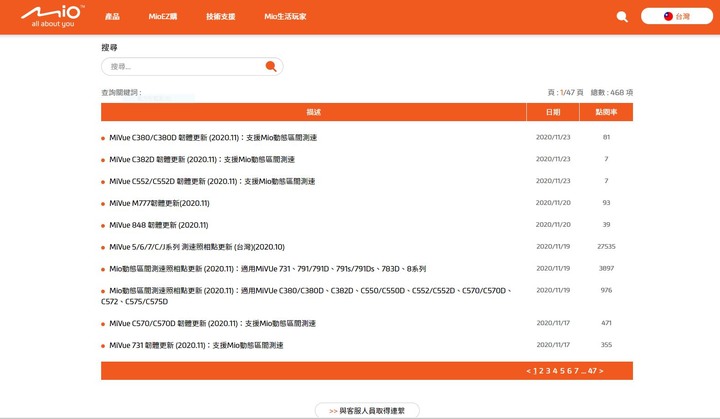The image size is (720, 419).
Task: Click the 頁：1/47 頁 page indicator
Action: coord(565,92)
